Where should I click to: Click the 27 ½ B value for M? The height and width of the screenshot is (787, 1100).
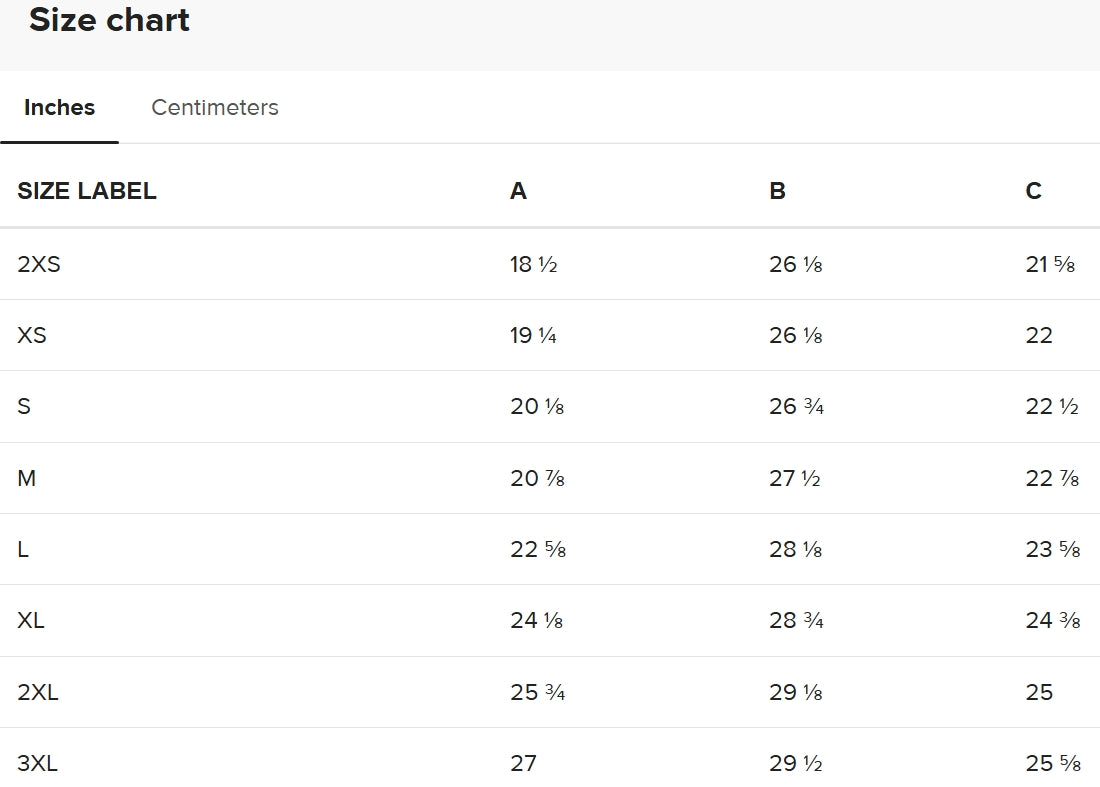795,478
